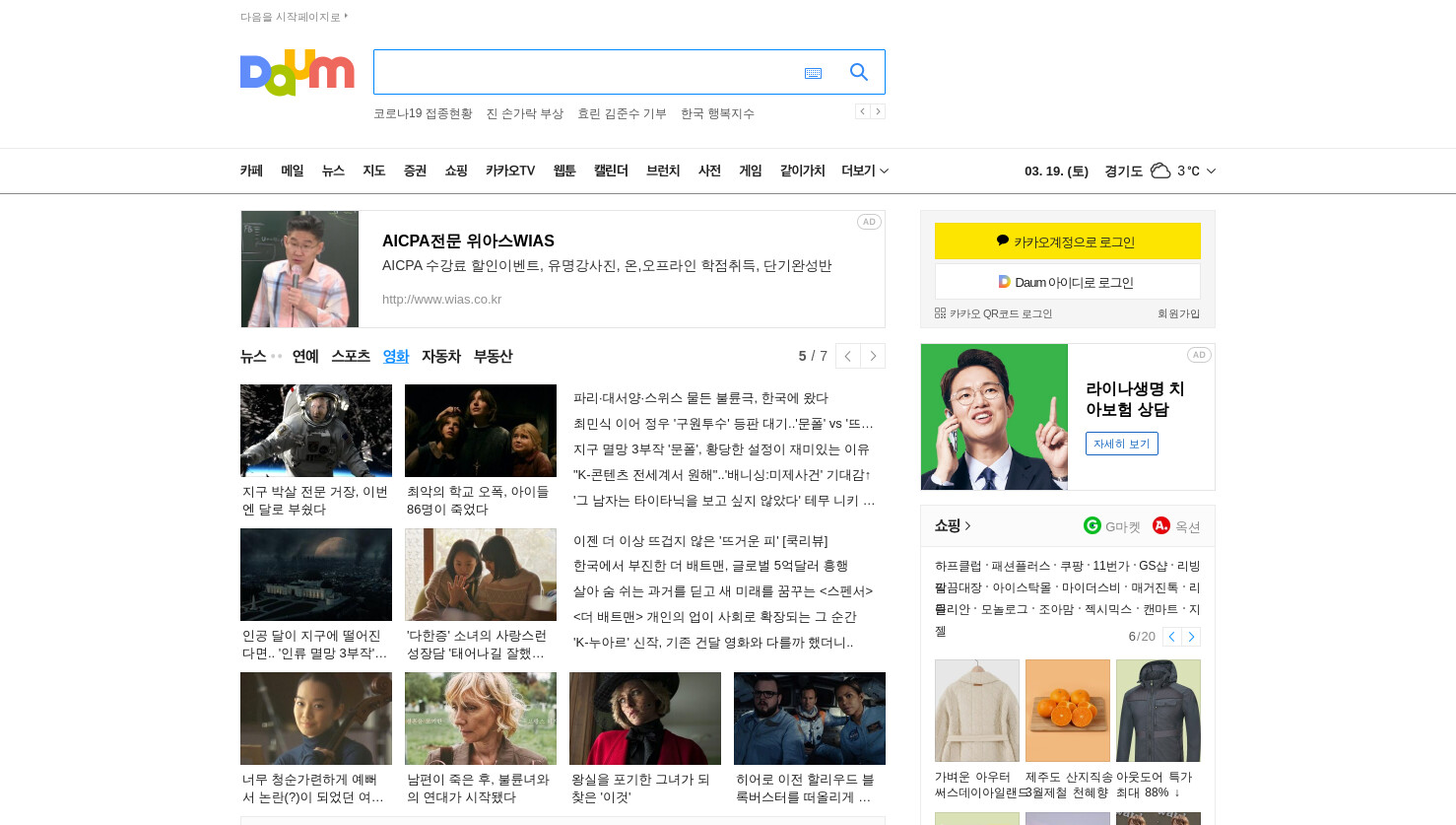This screenshot has width=1456, height=825.
Task: Open the thumbnail of woman with cello
Action: tap(316, 719)
